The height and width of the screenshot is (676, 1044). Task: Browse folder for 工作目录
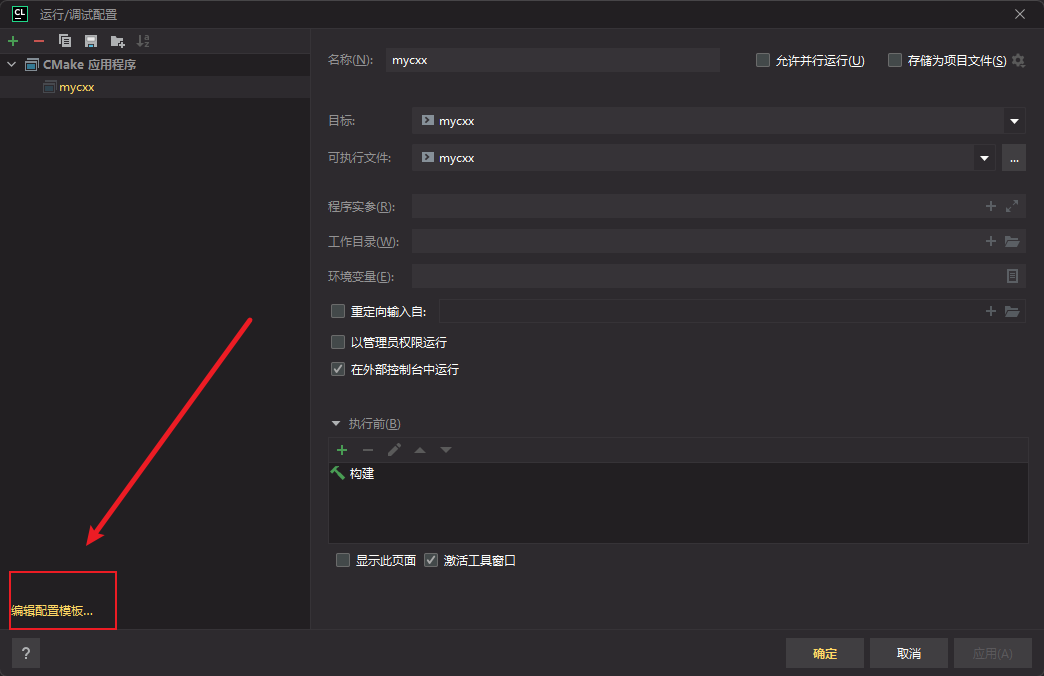(x=1012, y=241)
